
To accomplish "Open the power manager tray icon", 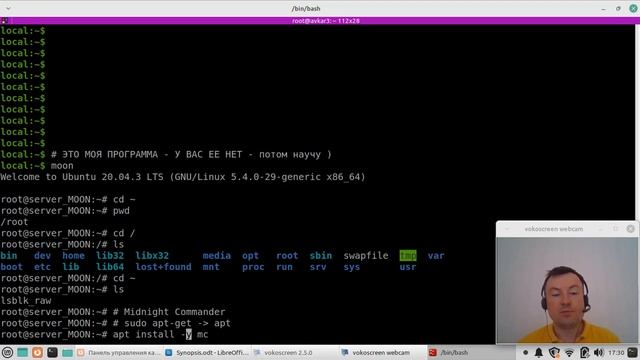I will 584,352.
